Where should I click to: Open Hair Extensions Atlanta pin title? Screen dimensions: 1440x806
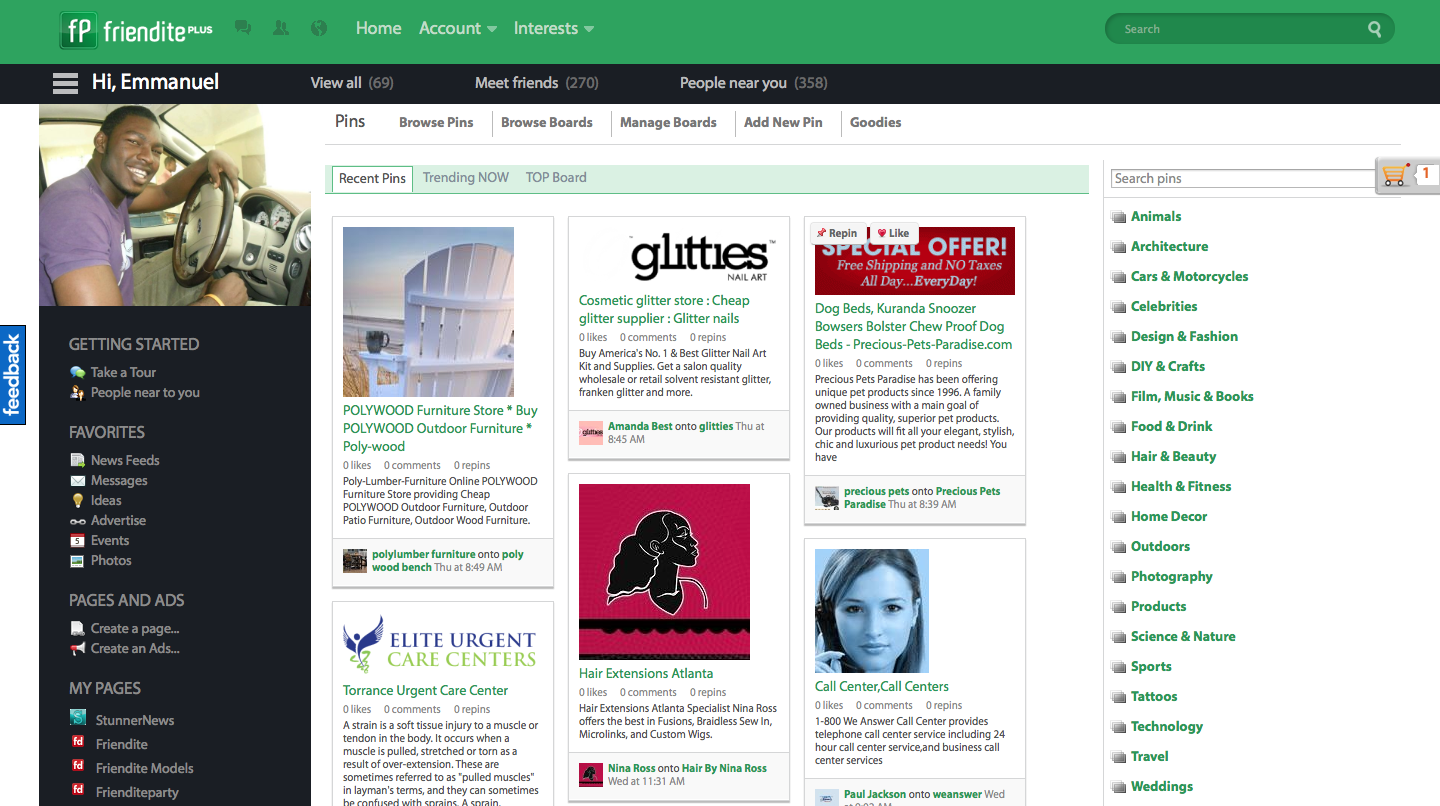[646, 673]
